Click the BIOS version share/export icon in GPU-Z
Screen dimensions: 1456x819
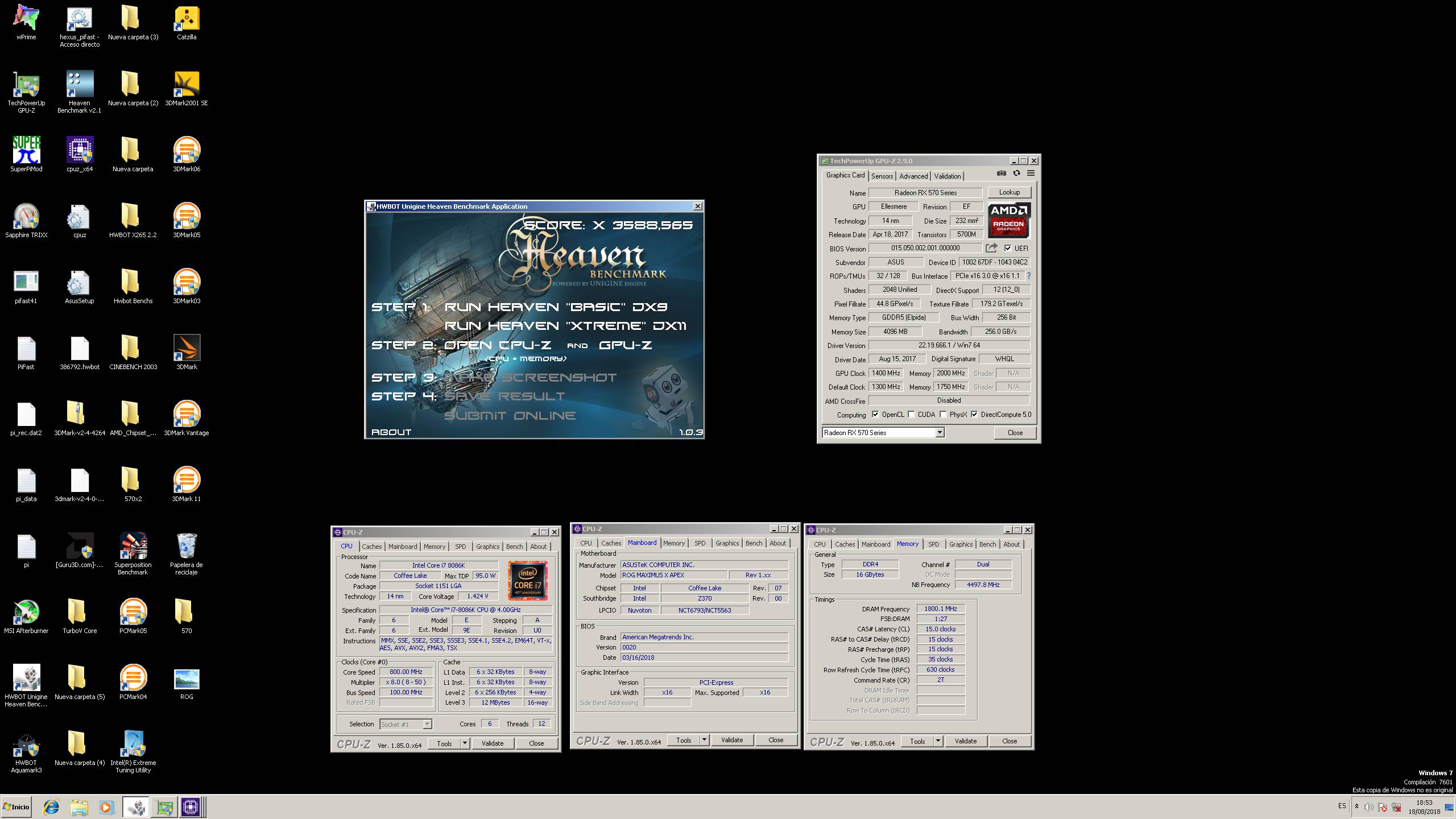(x=991, y=248)
